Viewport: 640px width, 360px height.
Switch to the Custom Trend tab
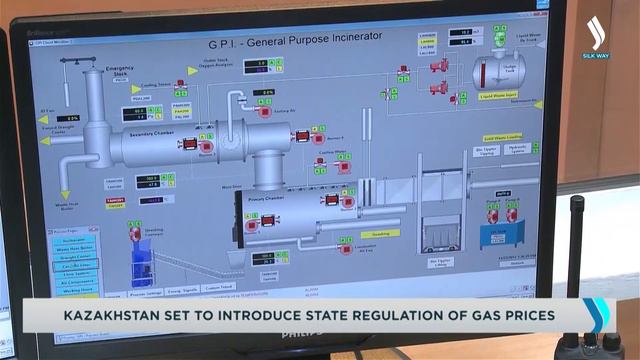(218, 288)
